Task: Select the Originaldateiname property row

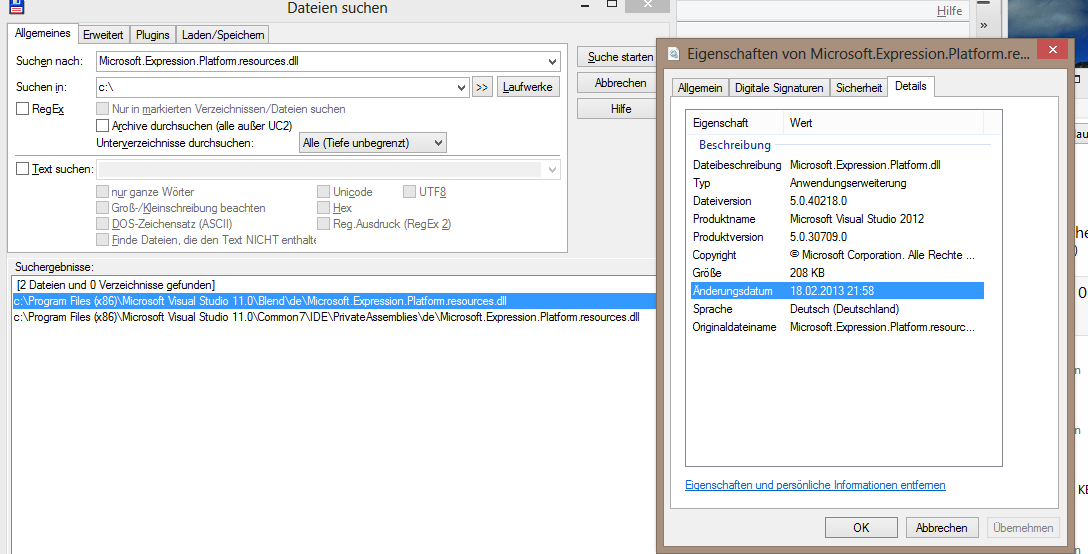Action: (x=838, y=327)
